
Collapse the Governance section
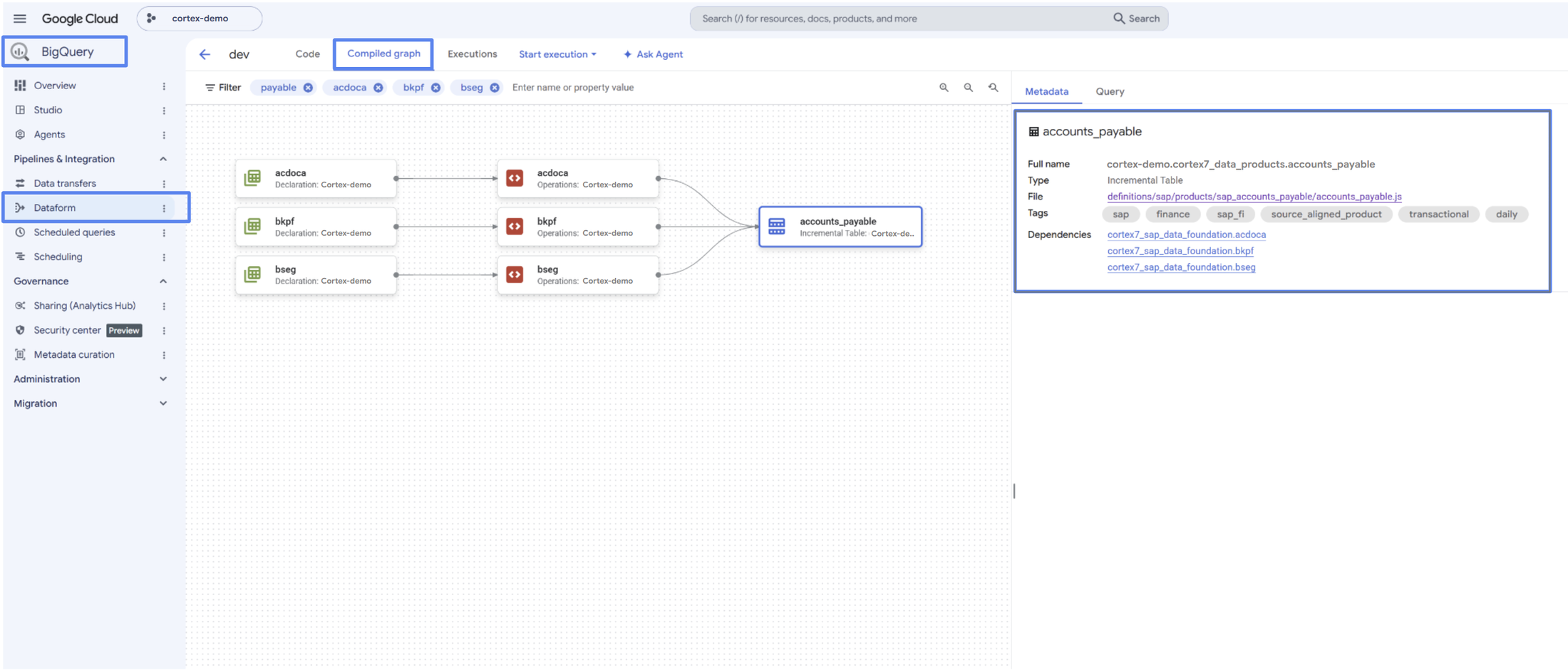click(x=163, y=282)
